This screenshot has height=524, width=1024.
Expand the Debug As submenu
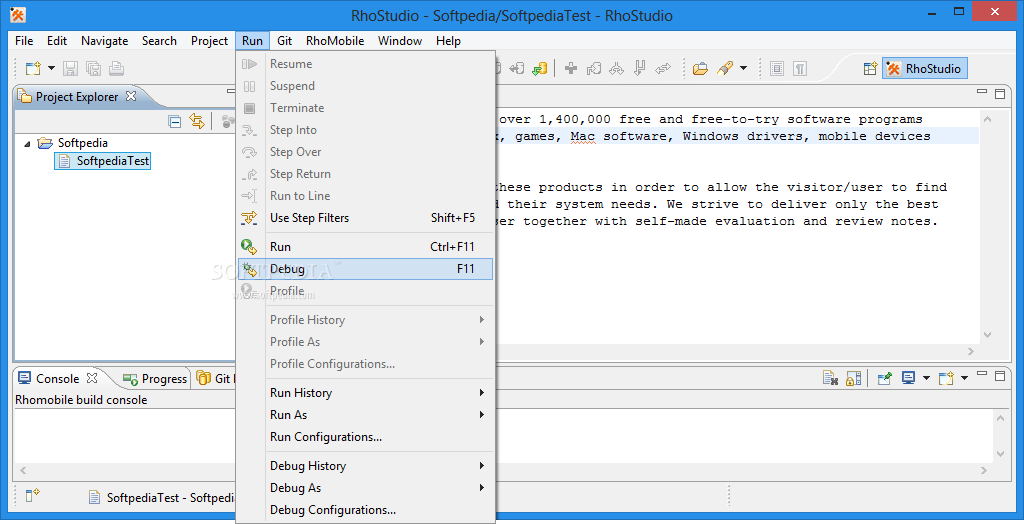365,488
